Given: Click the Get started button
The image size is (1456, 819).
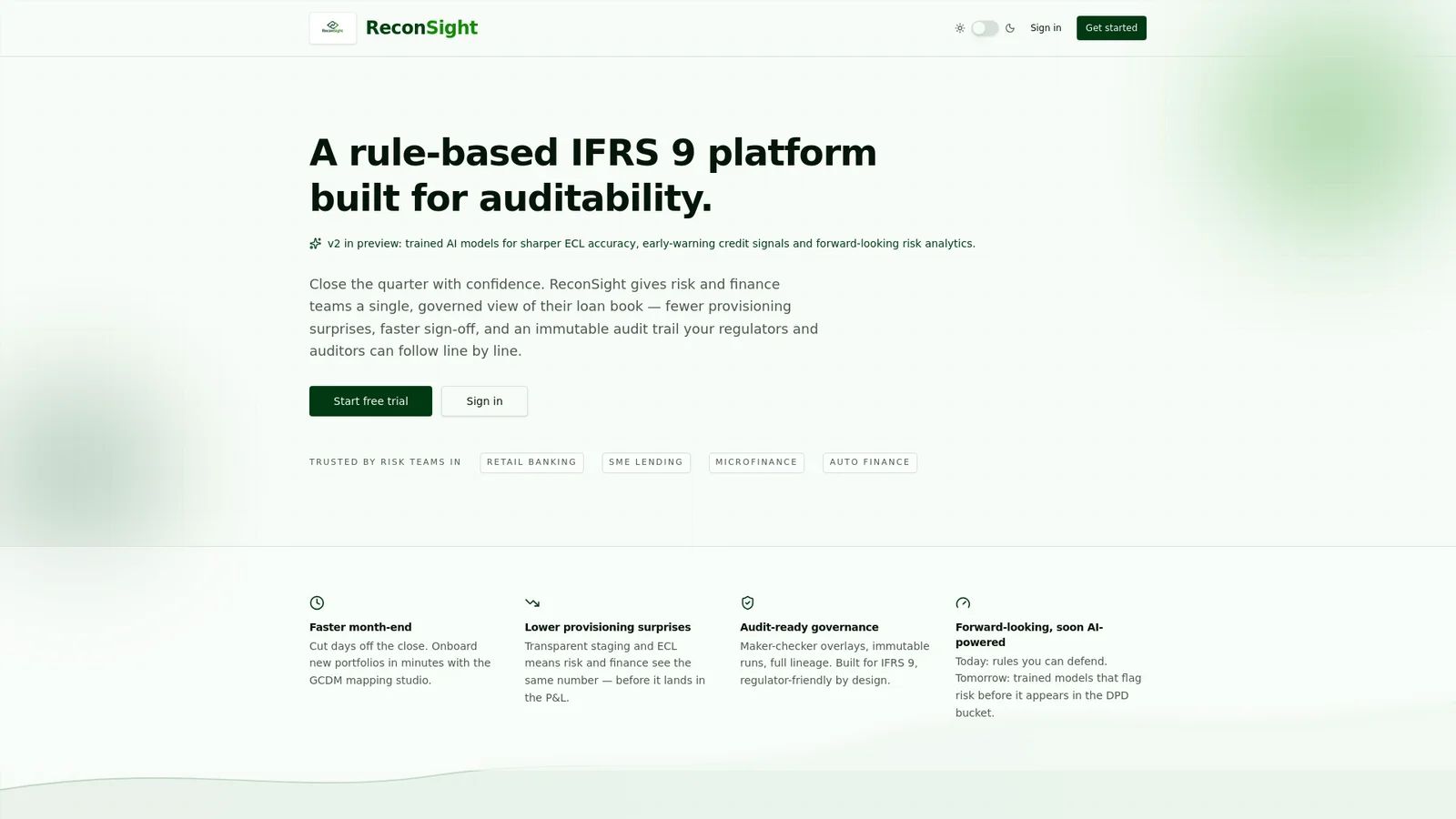Looking at the screenshot, I should (x=1111, y=28).
